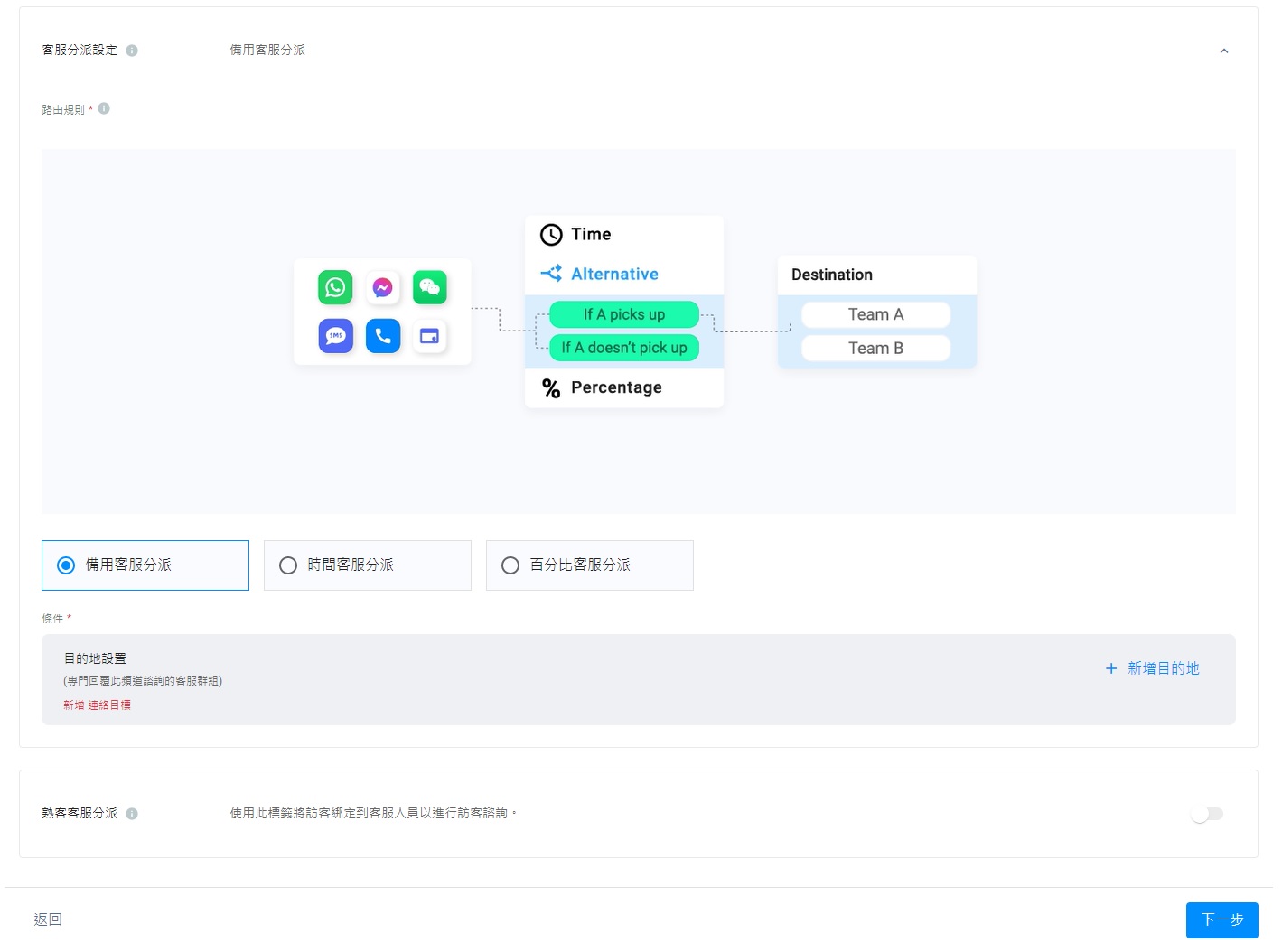Select the 時間客服分派 radio option

click(x=368, y=565)
